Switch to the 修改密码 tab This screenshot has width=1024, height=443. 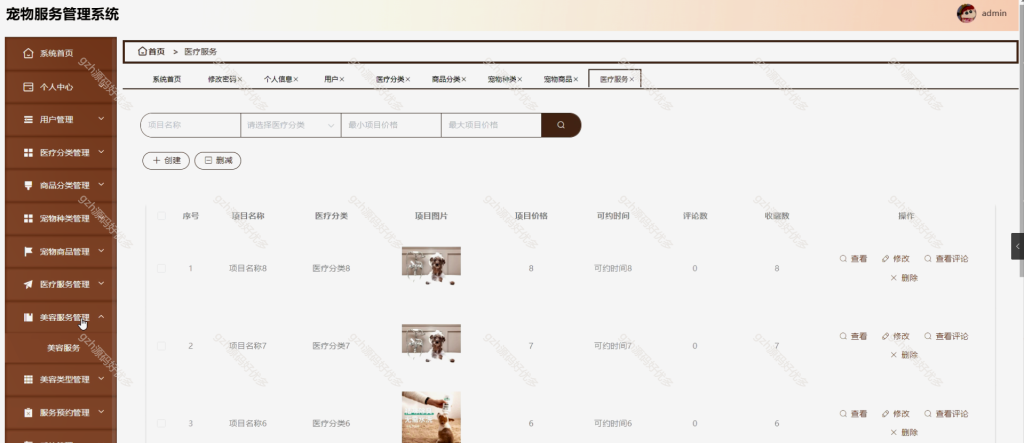click(221, 79)
